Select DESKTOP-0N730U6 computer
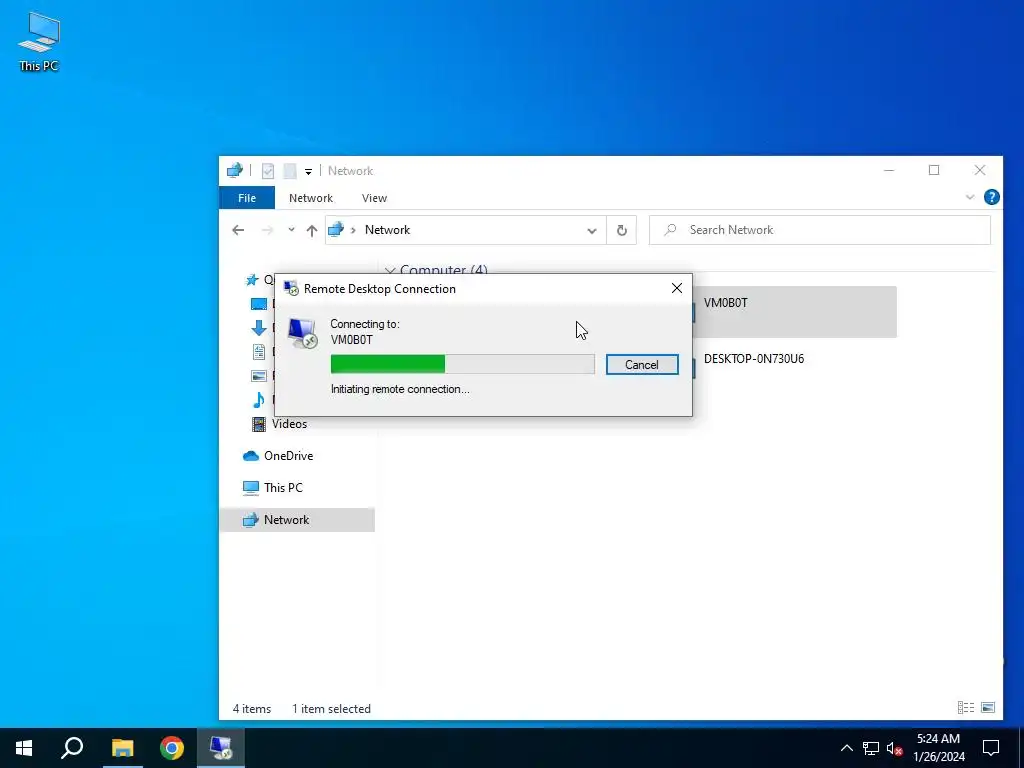This screenshot has width=1024, height=768. coord(754,359)
